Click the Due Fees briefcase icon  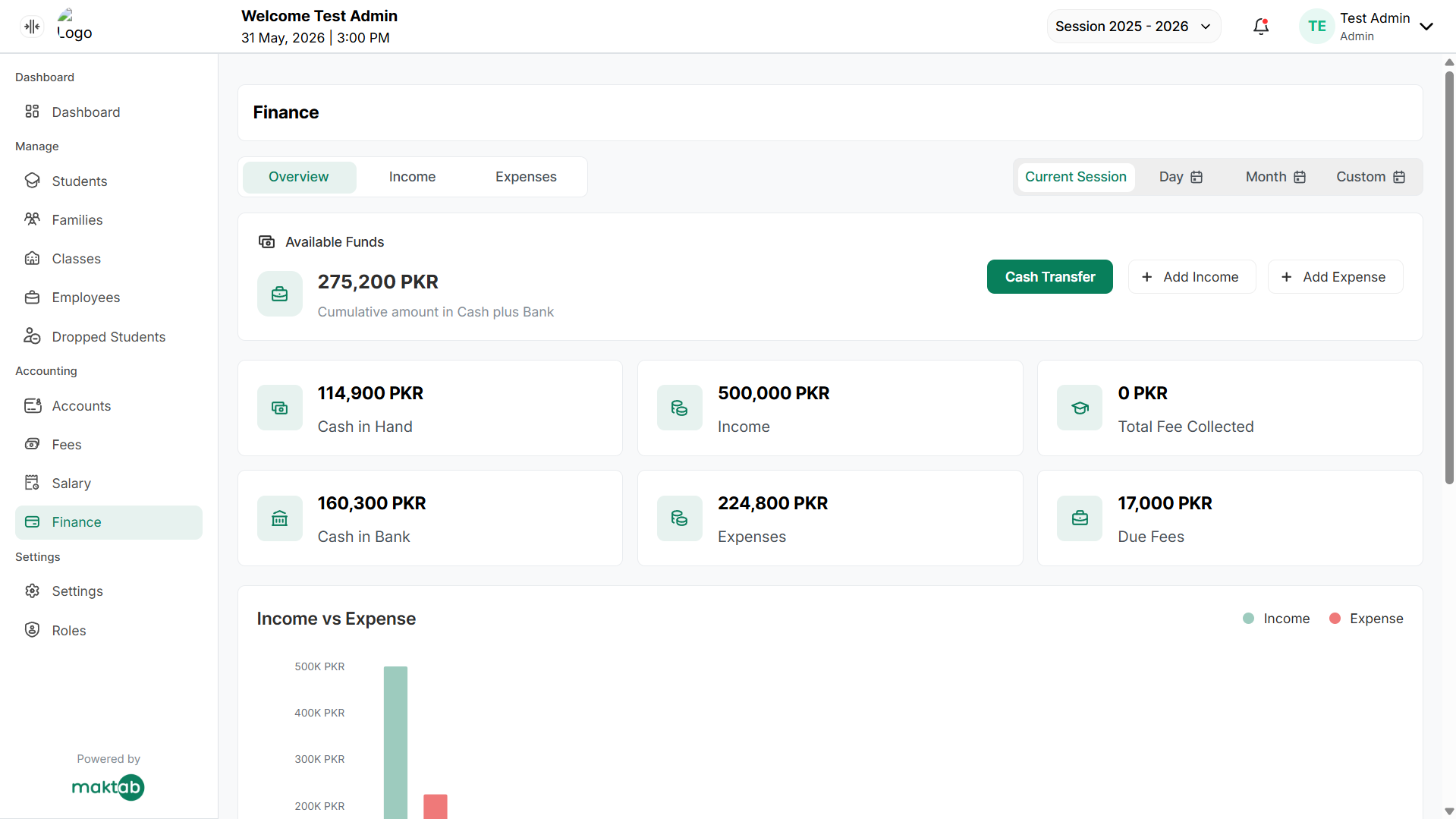(x=1080, y=518)
